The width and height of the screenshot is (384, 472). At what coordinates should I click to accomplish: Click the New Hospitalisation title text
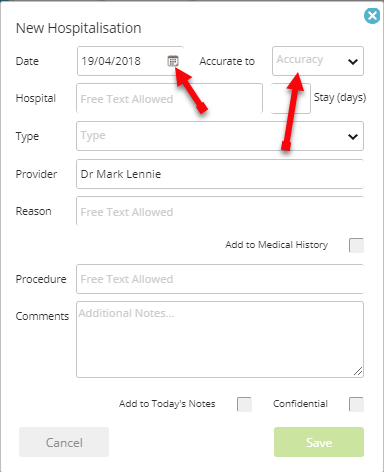pyautogui.click(x=79, y=28)
